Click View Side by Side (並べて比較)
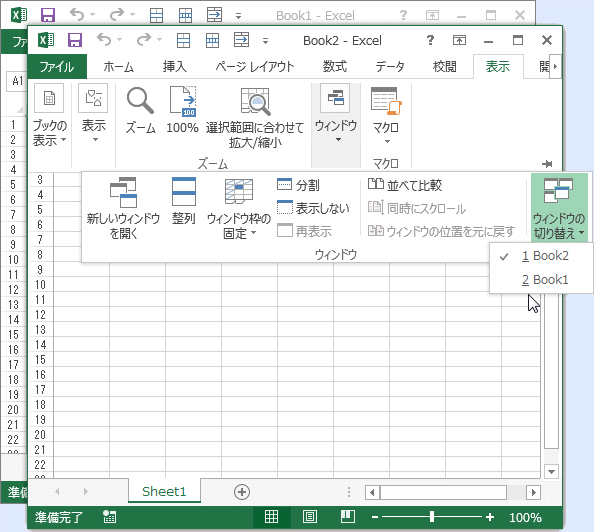Screen dimensions: 594x532 click(x=405, y=185)
